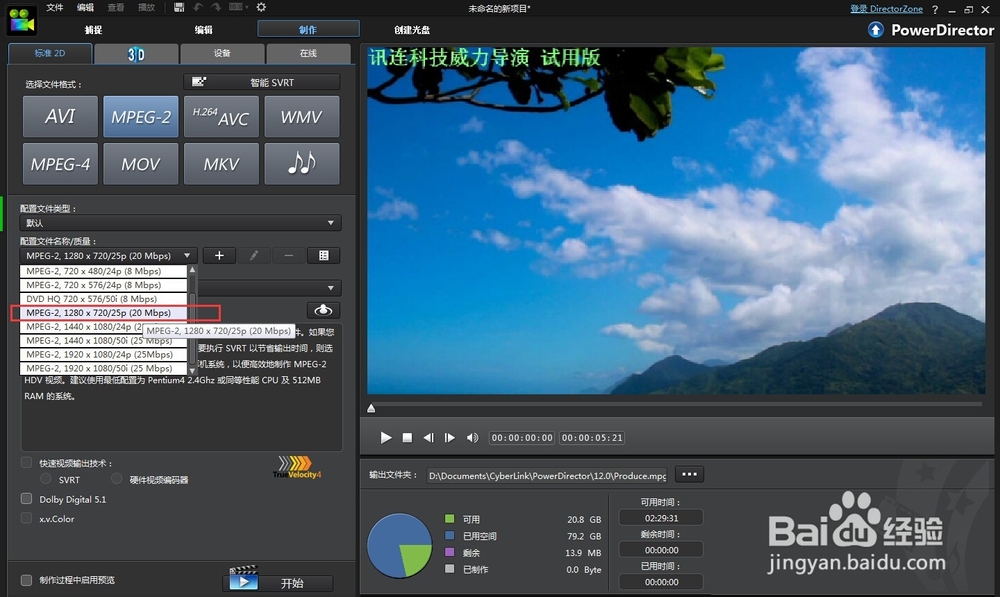Enable fast video rendering technology checkbox
This screenshot has width=1000, height=597.
pos(26,462)
